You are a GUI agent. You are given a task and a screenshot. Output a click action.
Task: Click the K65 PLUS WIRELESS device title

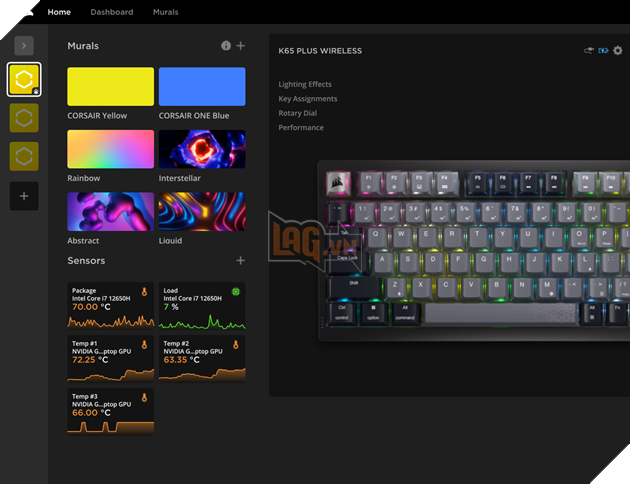(320, 51)
